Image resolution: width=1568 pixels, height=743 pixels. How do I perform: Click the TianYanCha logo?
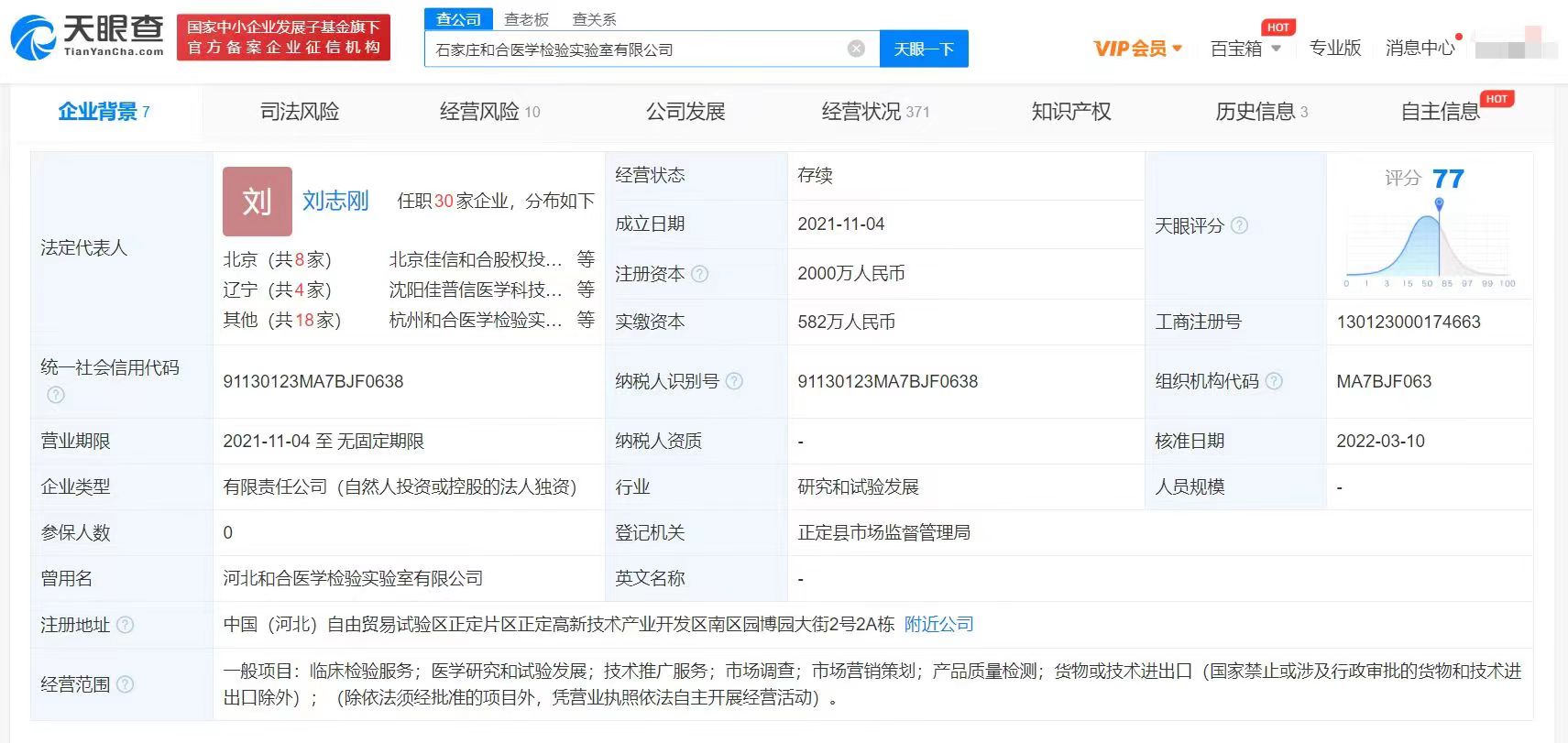(x=87, y=37)
